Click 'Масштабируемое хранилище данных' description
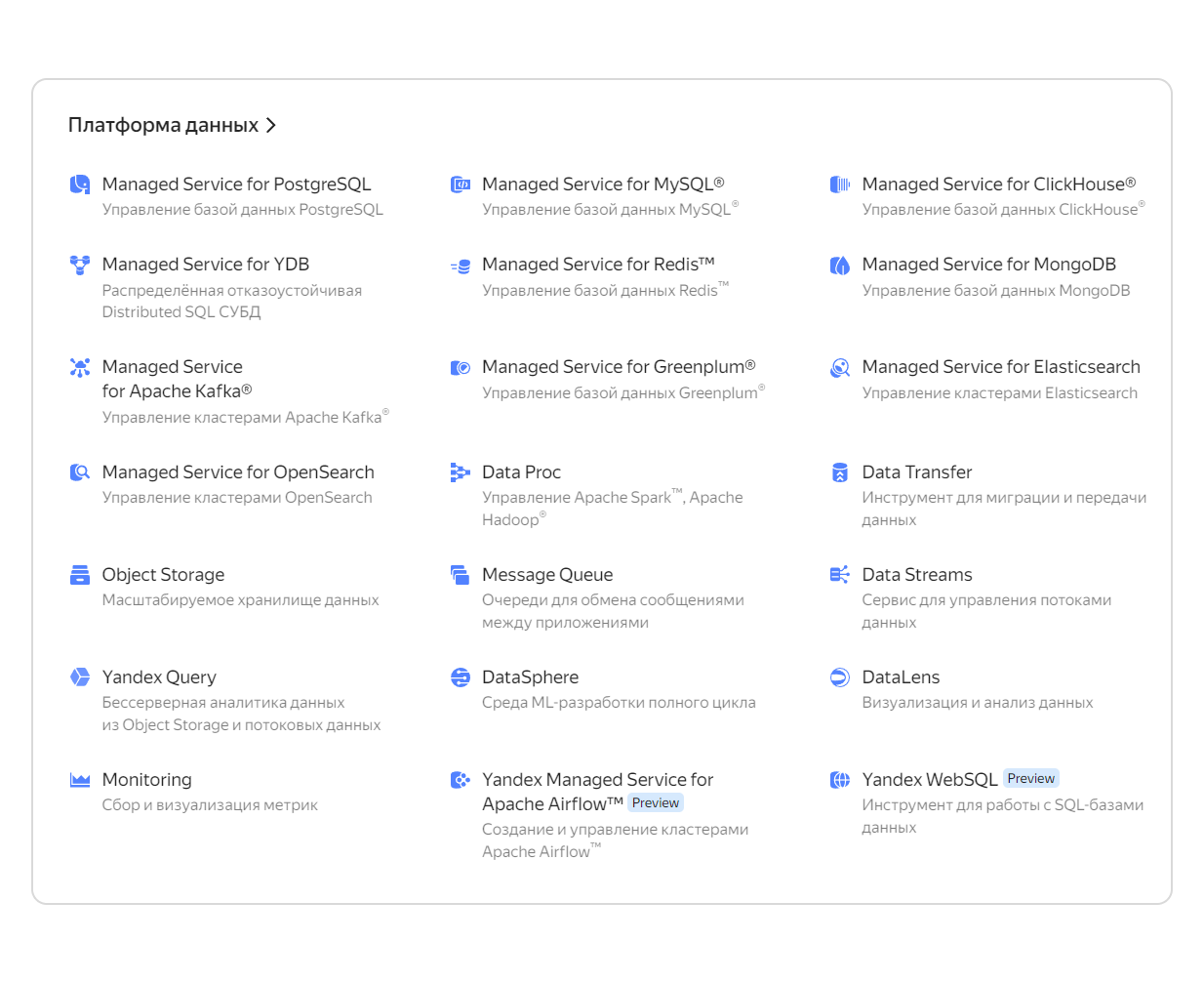Viewport: 1204px width, 983px height. (240, 599)
